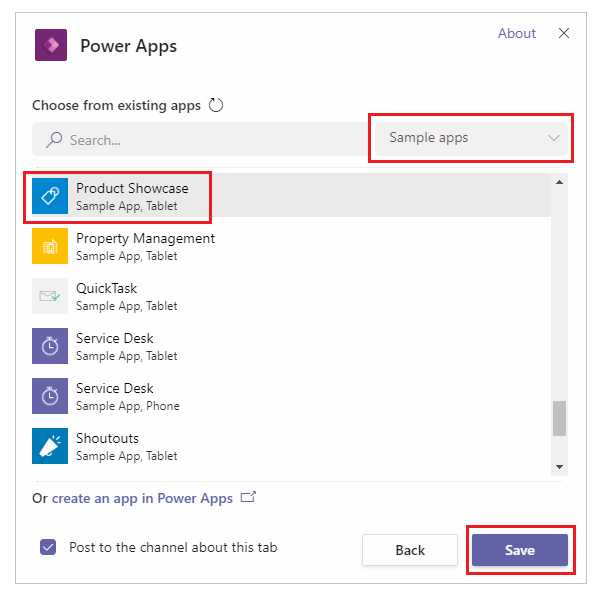Pick the QuickTask app icon

tap(50, 296)
